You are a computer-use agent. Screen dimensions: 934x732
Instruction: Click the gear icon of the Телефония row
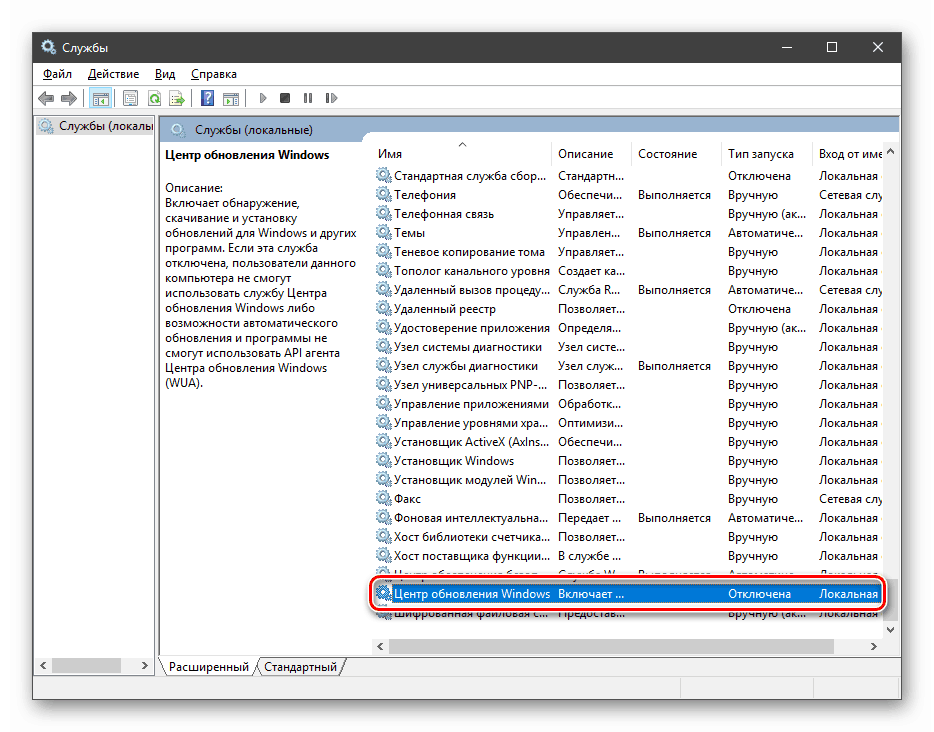coord(384,194)
